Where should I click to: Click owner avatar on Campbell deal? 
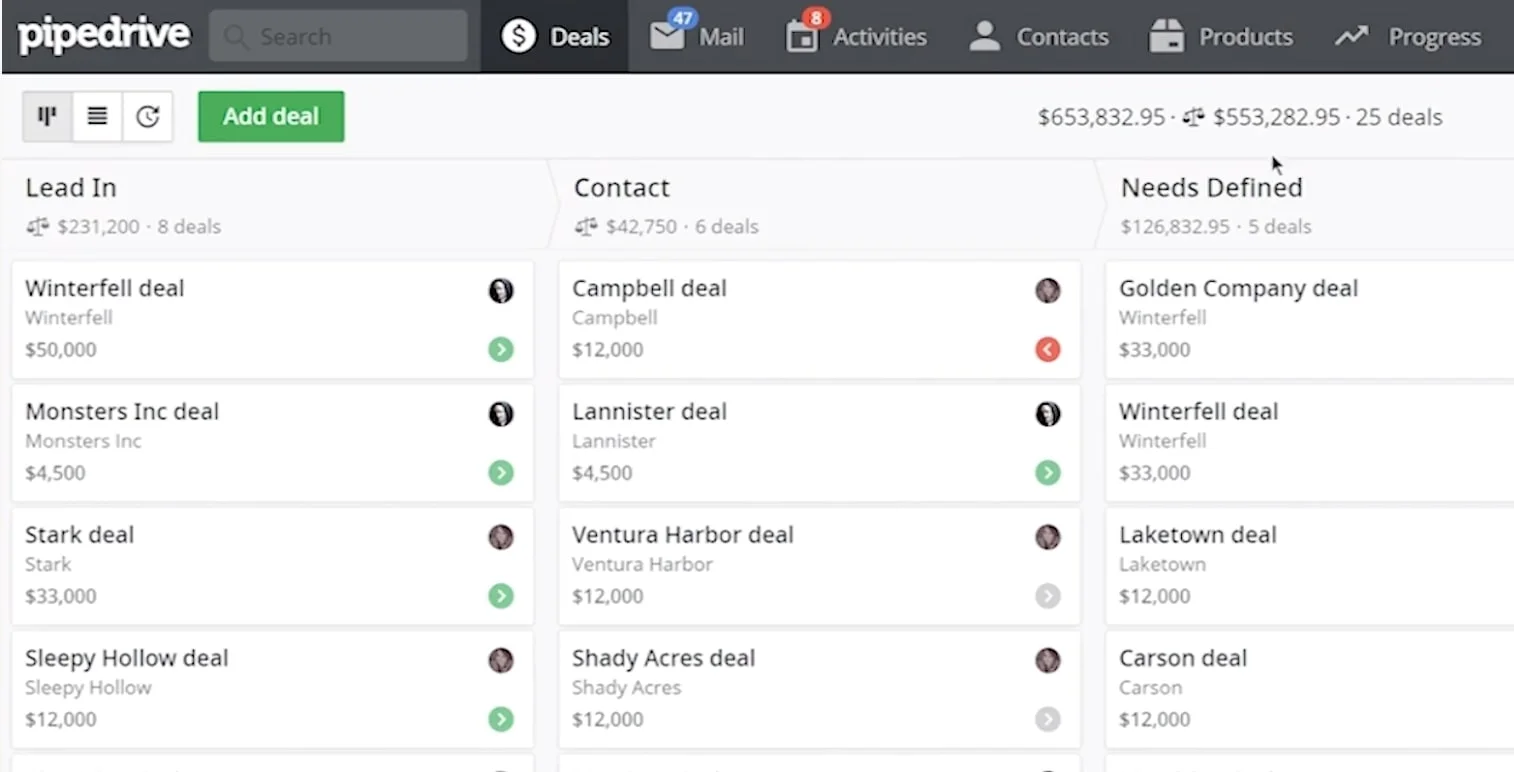(x=1048, y=291)
